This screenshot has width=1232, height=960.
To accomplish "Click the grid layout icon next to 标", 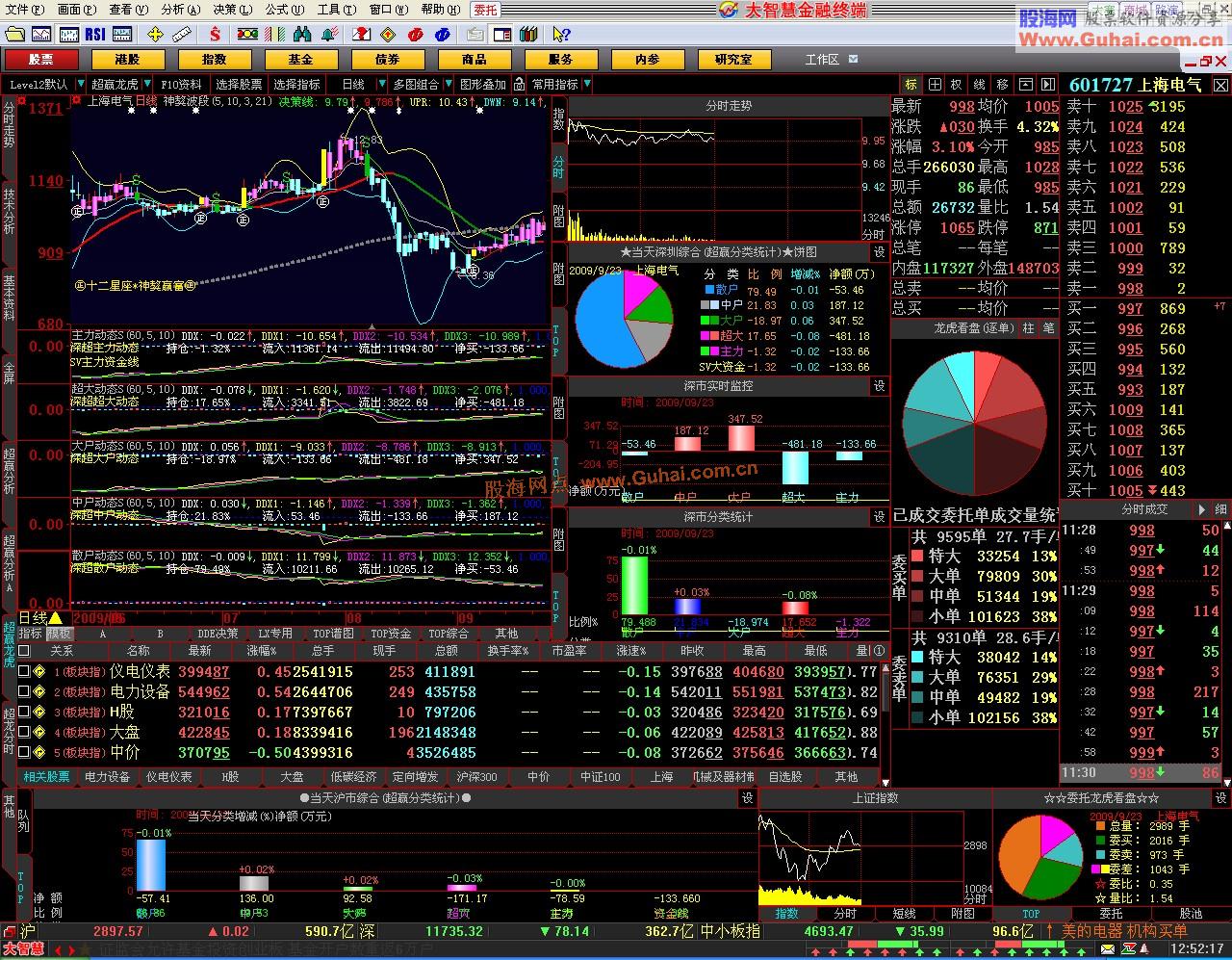I will (x=934, y=85).
